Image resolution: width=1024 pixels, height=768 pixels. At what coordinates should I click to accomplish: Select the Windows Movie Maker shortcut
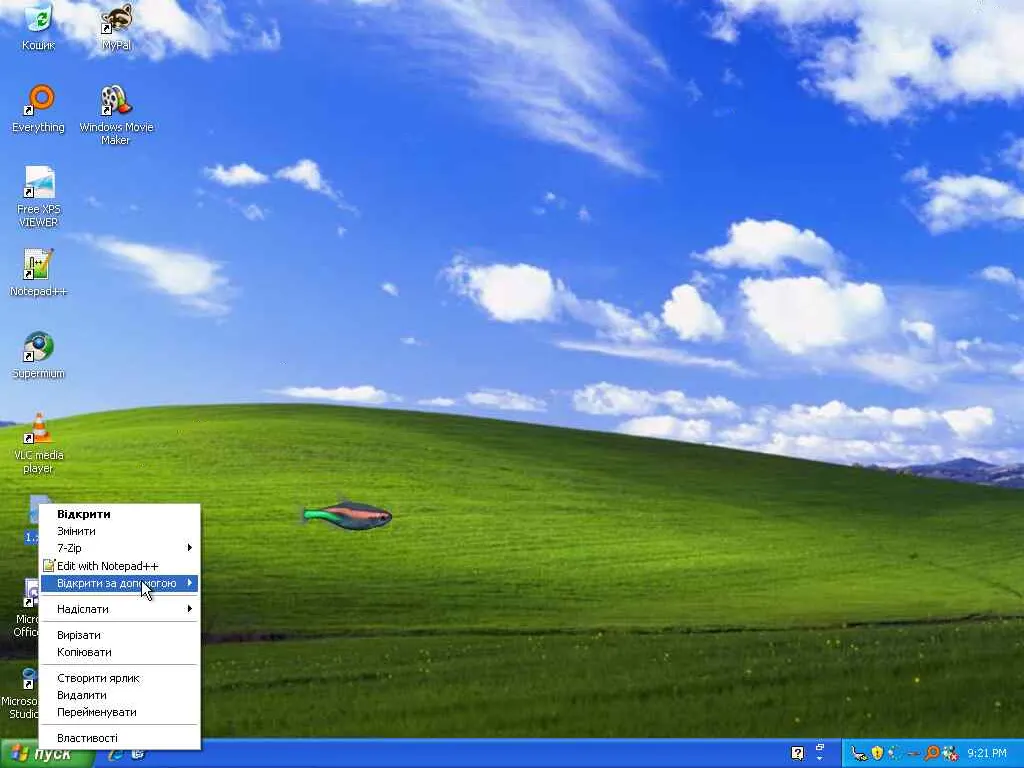click(116, 115)
